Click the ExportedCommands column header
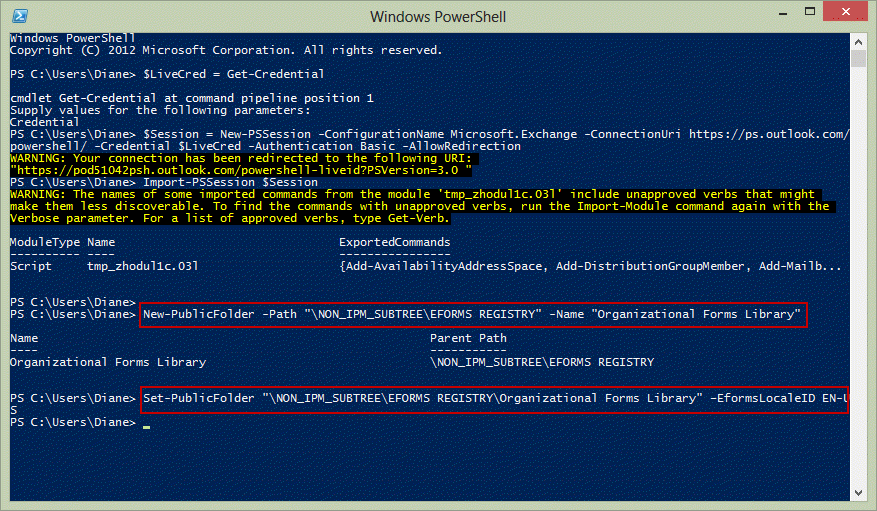 (x=394, y=242)
